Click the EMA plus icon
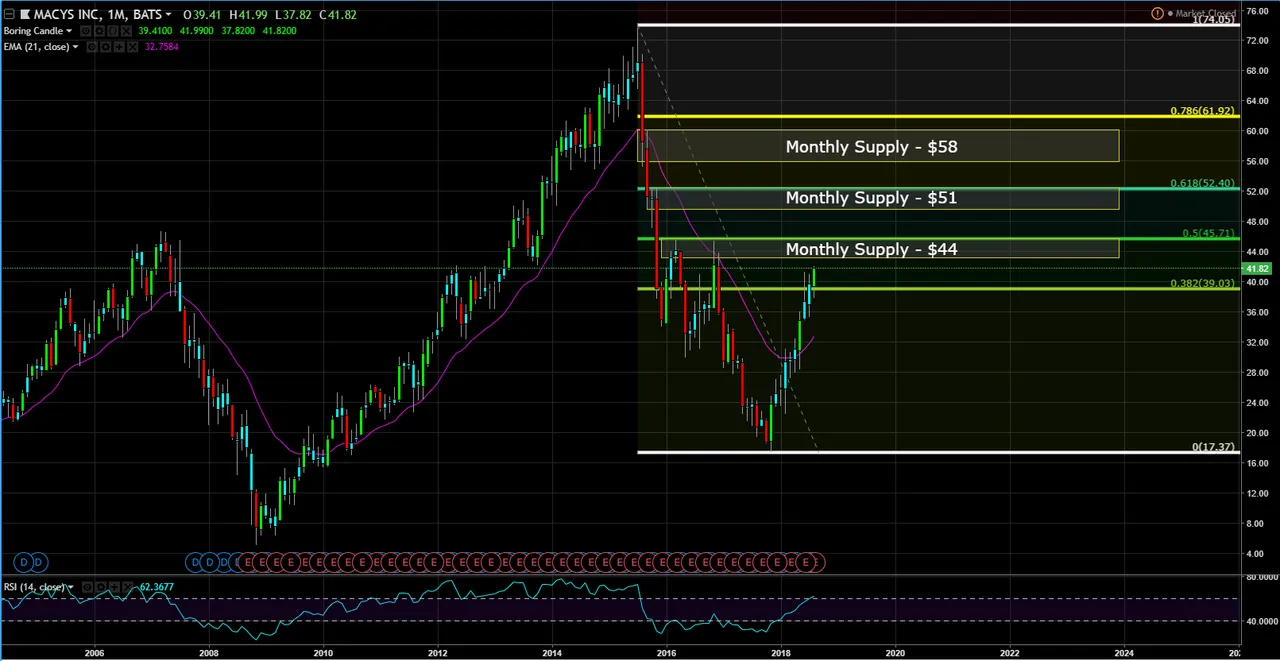The image size is (1280, 661). pos(119,47)
